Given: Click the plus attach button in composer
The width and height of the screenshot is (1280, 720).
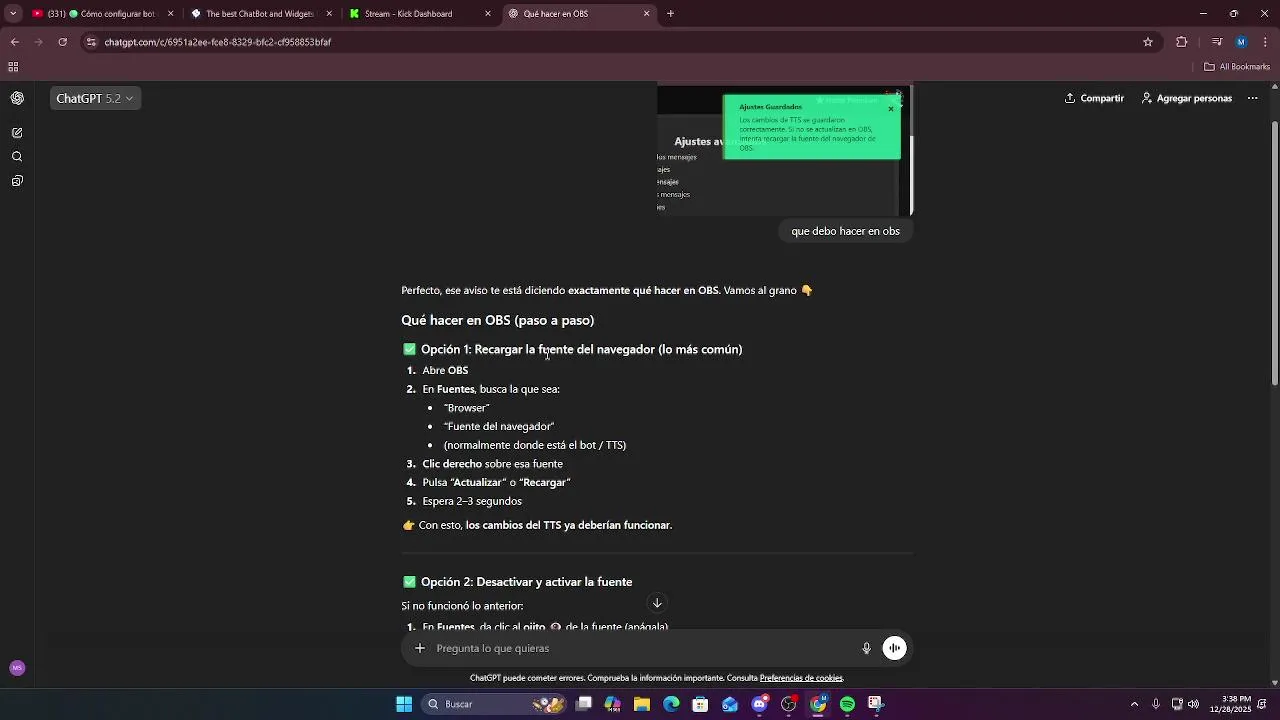Looking at the screenshot, I should pos(420,648).
